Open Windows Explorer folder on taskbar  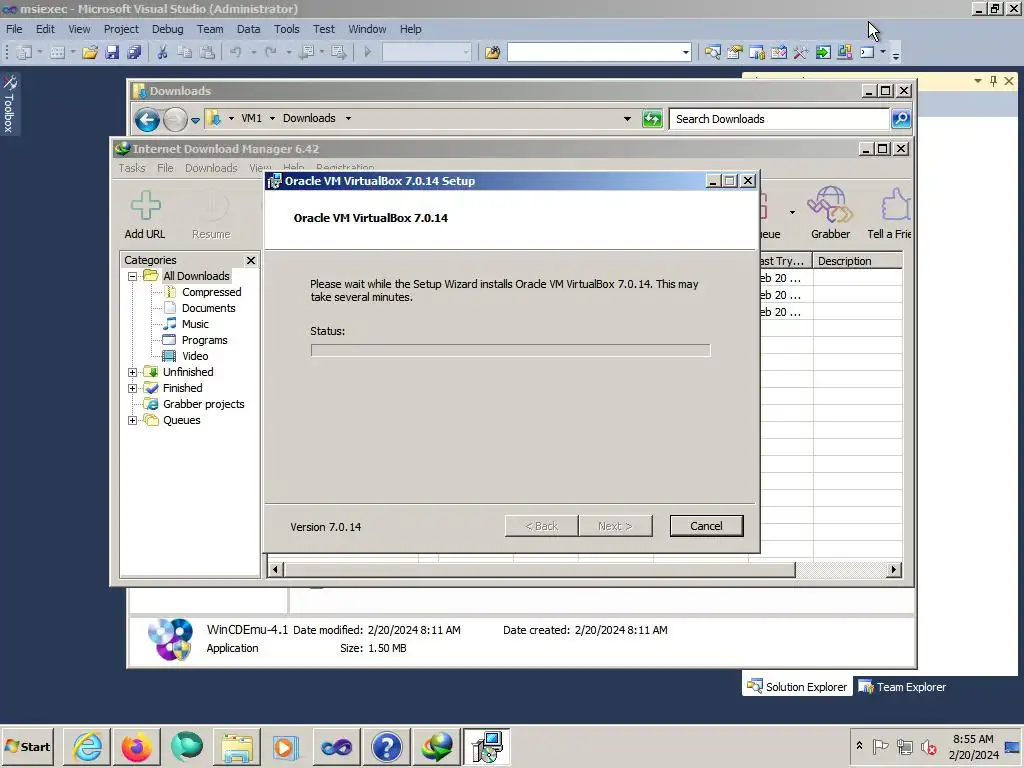pos(236,746)
